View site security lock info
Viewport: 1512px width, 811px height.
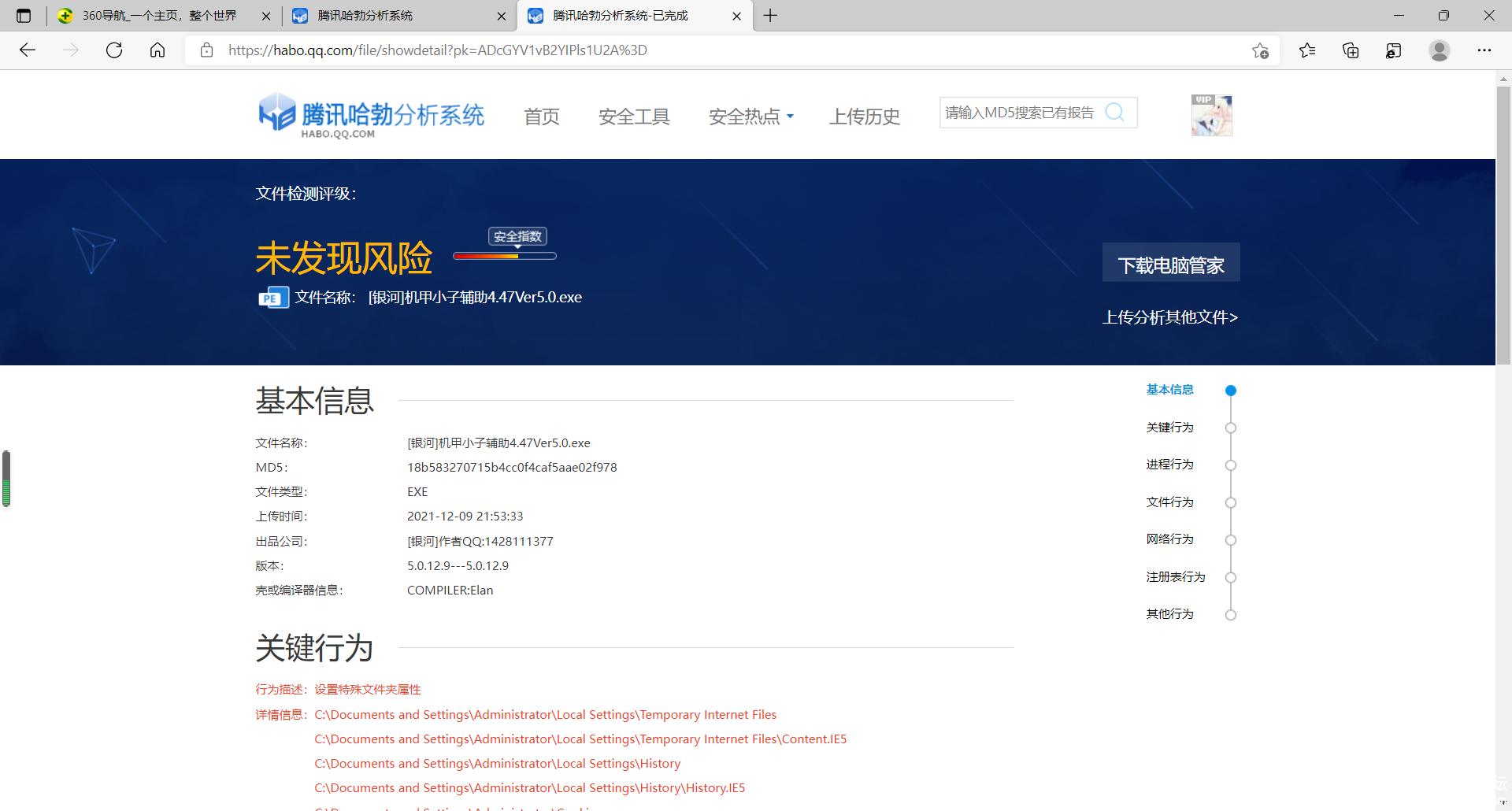point(207,50)
